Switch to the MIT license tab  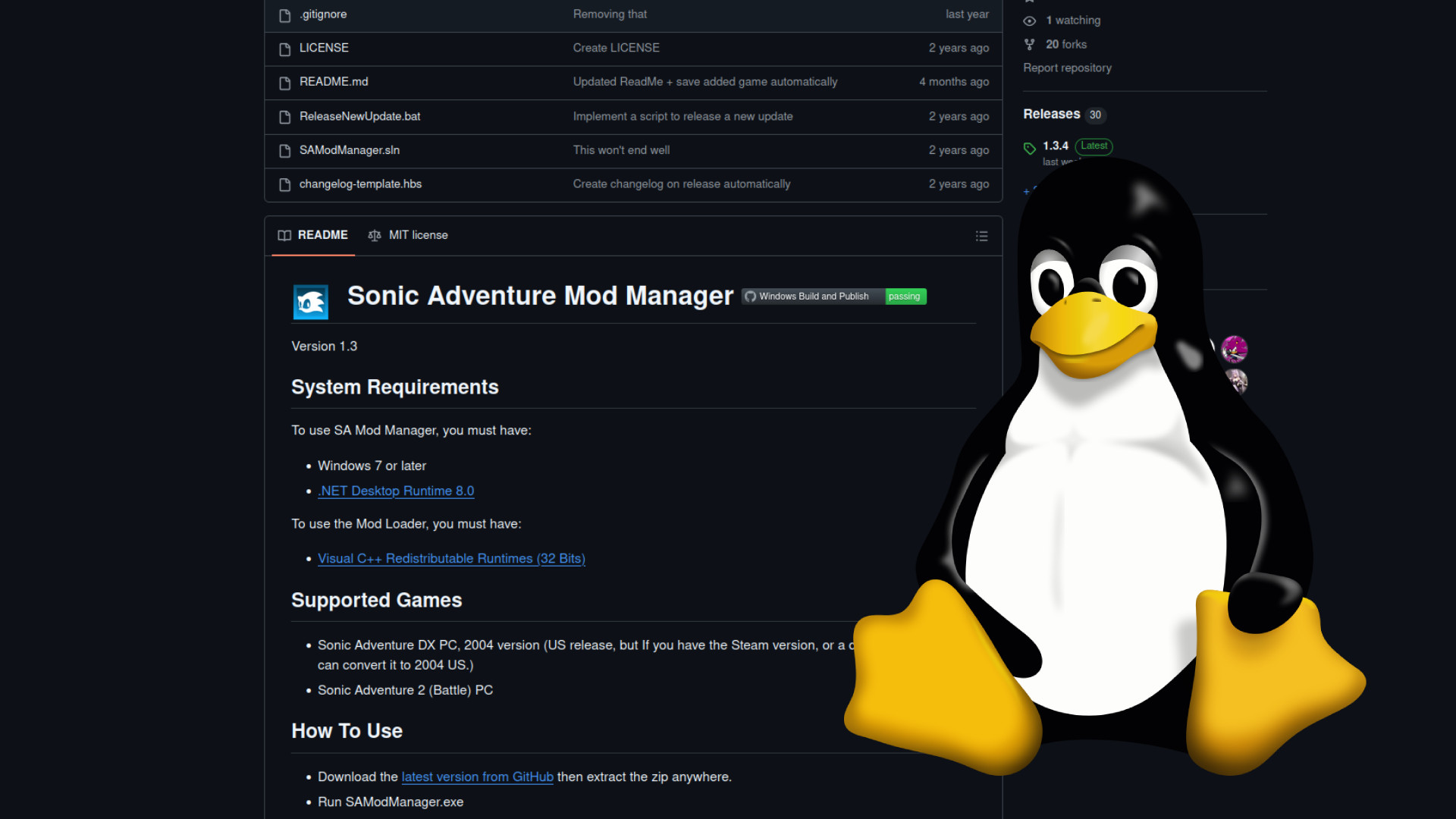pyautogui.click(x=418, y=235)
